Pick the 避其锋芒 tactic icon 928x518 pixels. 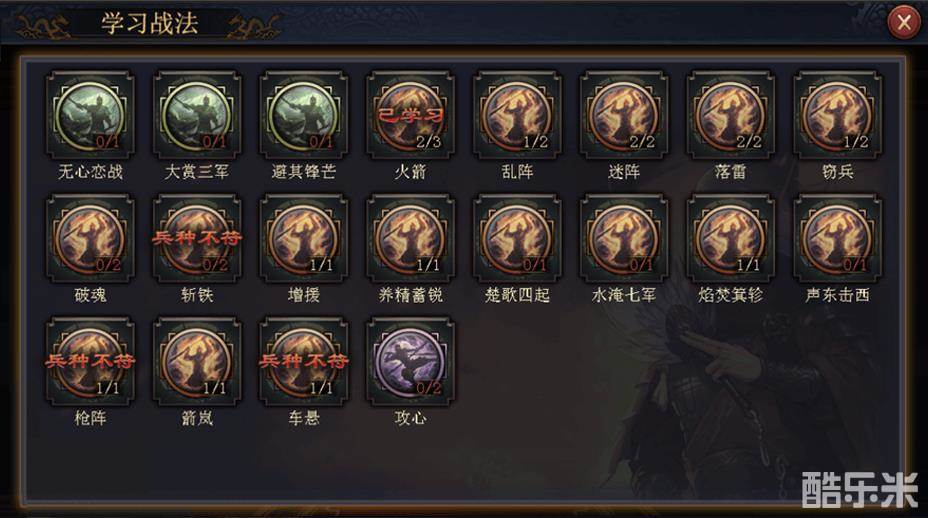pos(304,115)
